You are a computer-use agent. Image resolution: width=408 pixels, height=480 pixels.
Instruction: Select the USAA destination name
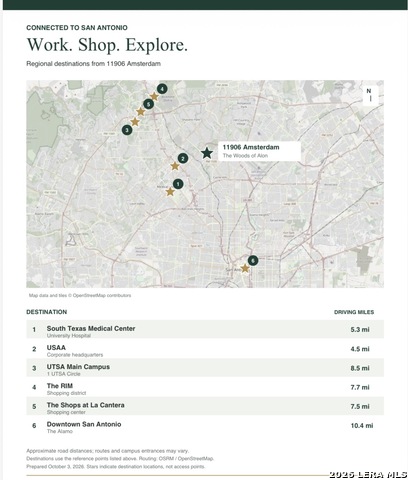tap(56, 348)
